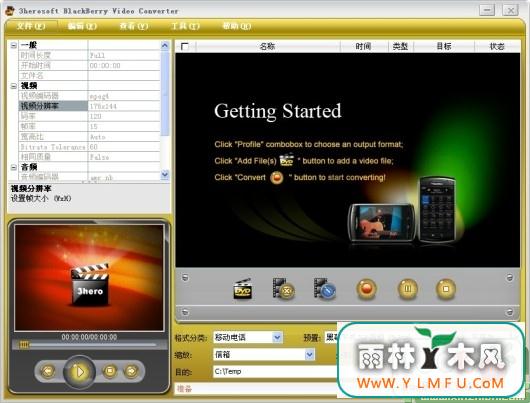Collapse the 视频 property group

click(x=14, y=86)
